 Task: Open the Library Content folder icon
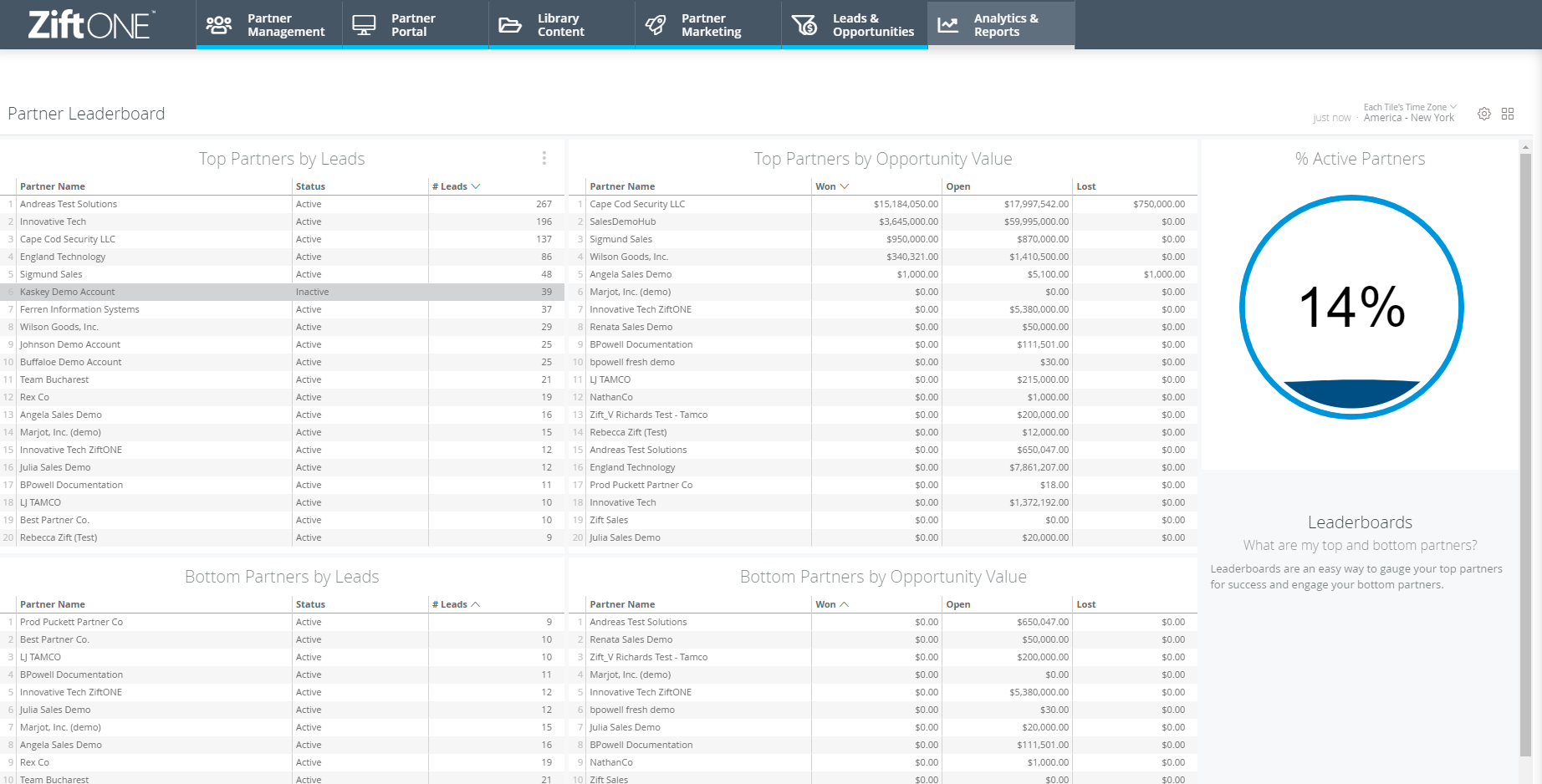[510, 25]
